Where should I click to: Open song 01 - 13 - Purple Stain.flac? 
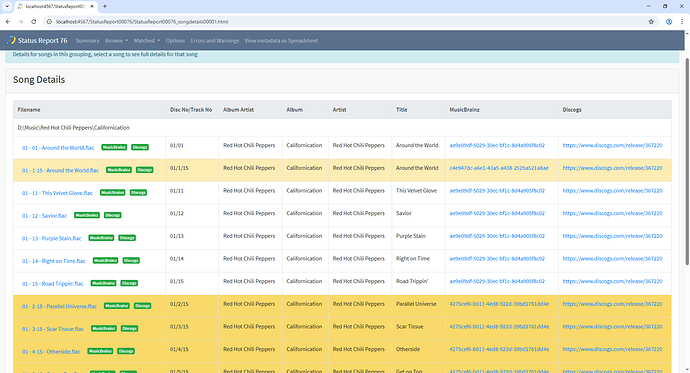51,238
